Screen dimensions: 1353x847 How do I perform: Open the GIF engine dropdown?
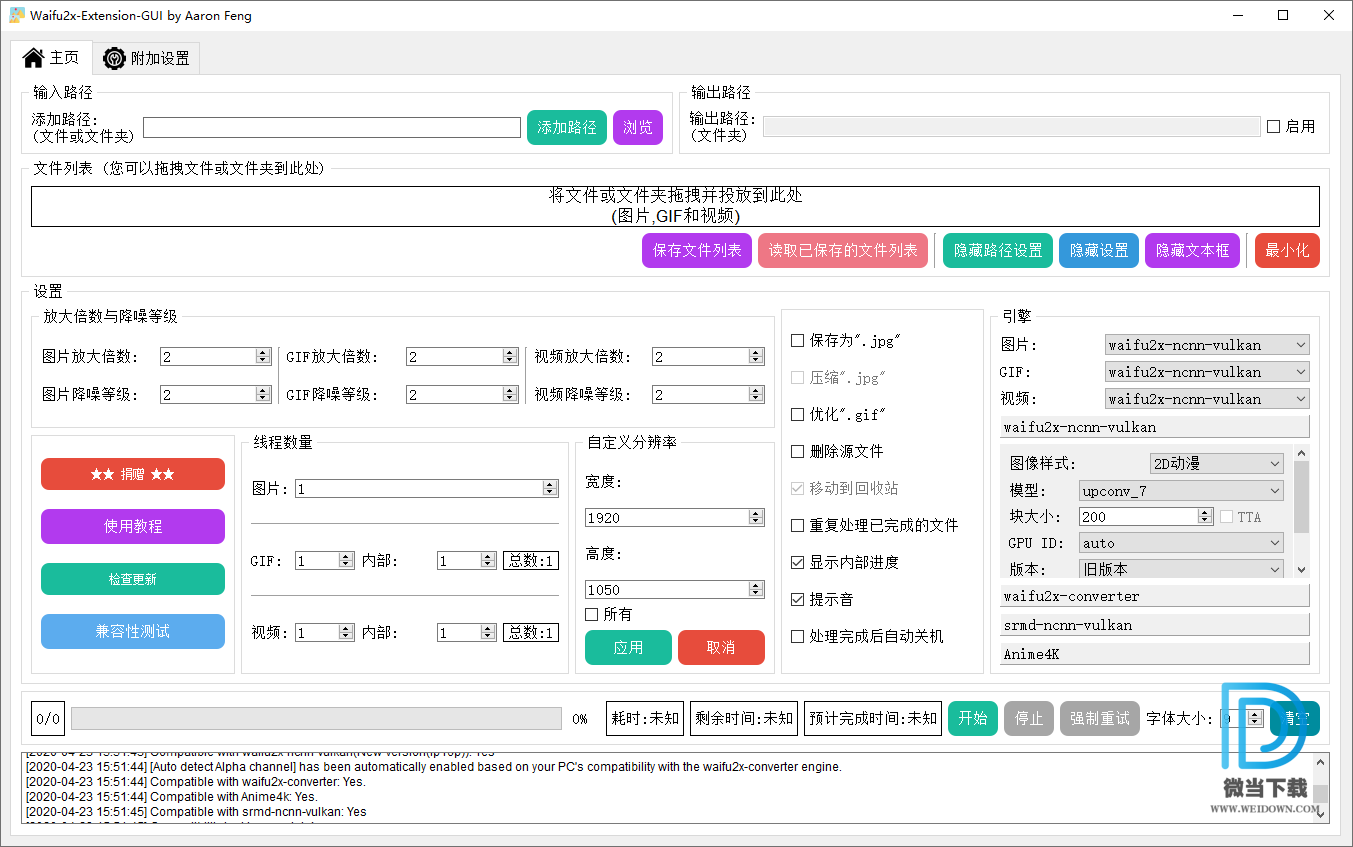1207,372
